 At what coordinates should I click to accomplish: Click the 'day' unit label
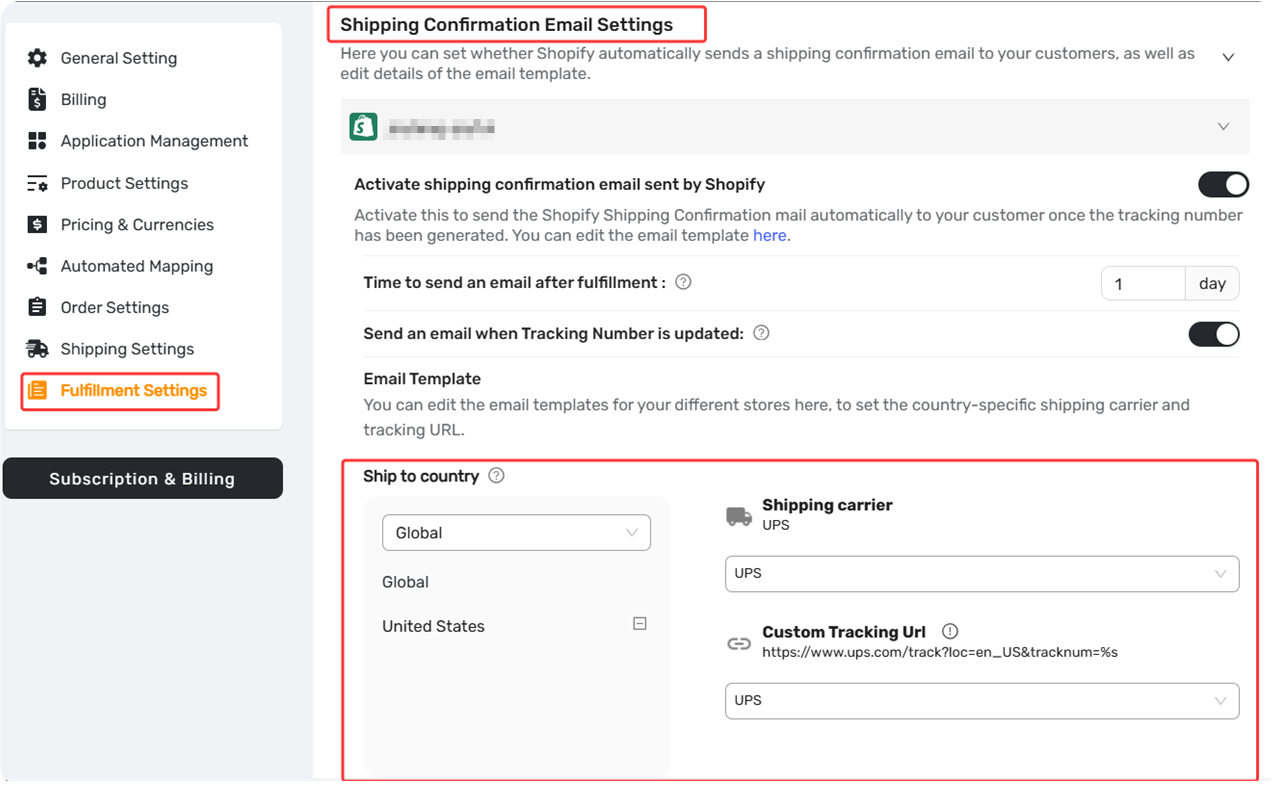point(1212,284)
